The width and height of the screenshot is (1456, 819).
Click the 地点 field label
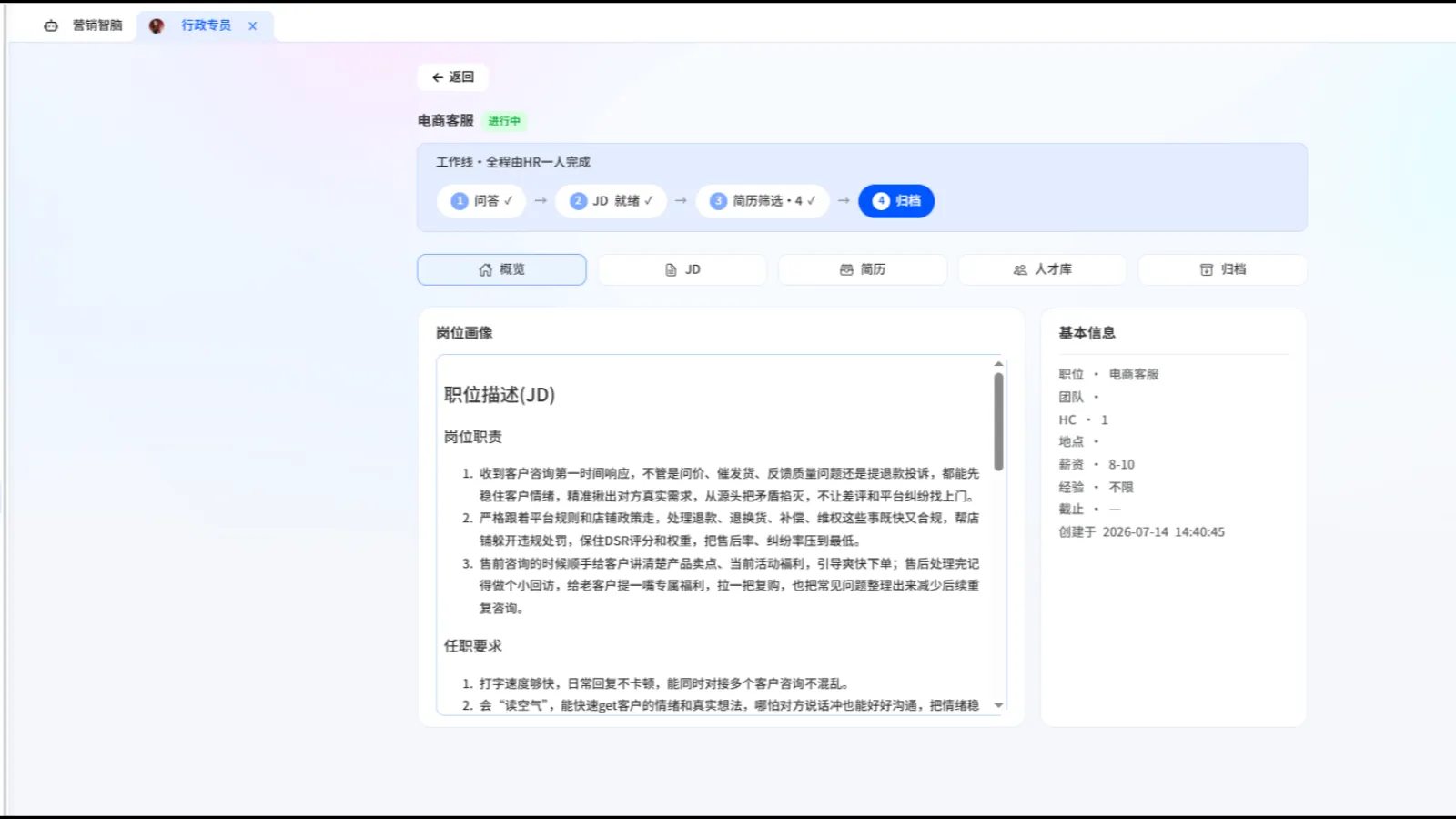point(1071,441)
